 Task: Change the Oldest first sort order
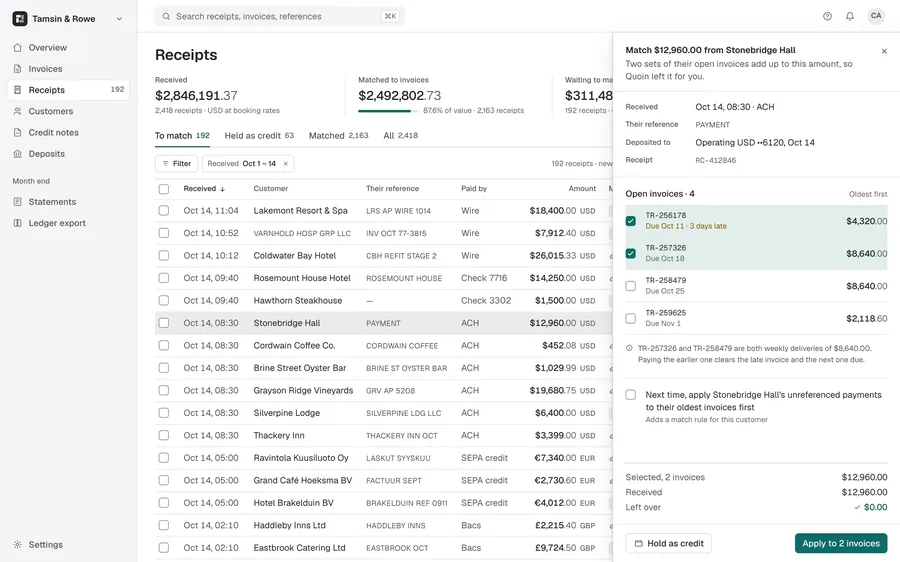868,195
